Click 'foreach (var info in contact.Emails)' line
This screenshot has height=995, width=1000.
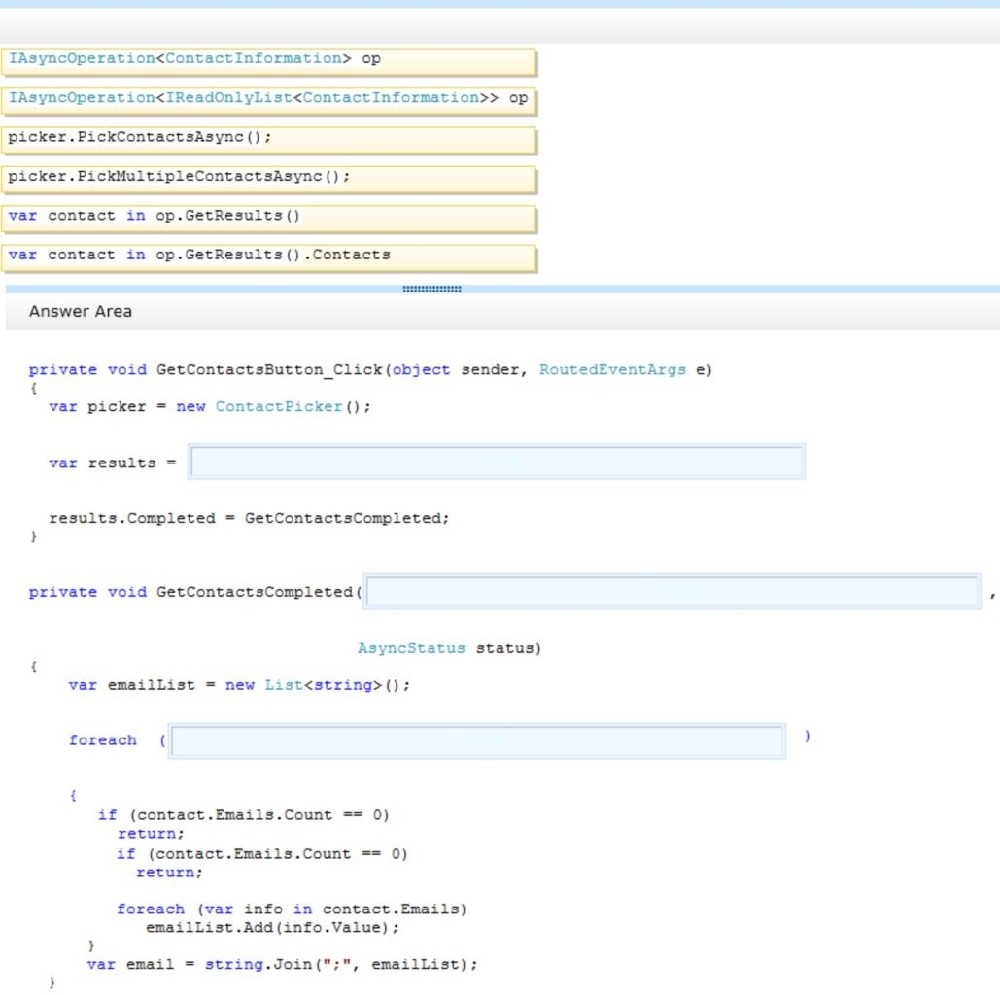(x=292, y=909)
